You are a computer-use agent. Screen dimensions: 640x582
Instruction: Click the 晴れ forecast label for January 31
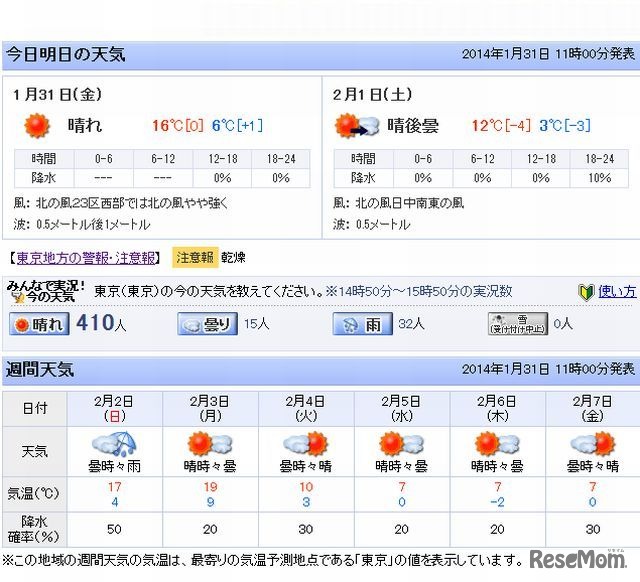(x=85, y=125)
